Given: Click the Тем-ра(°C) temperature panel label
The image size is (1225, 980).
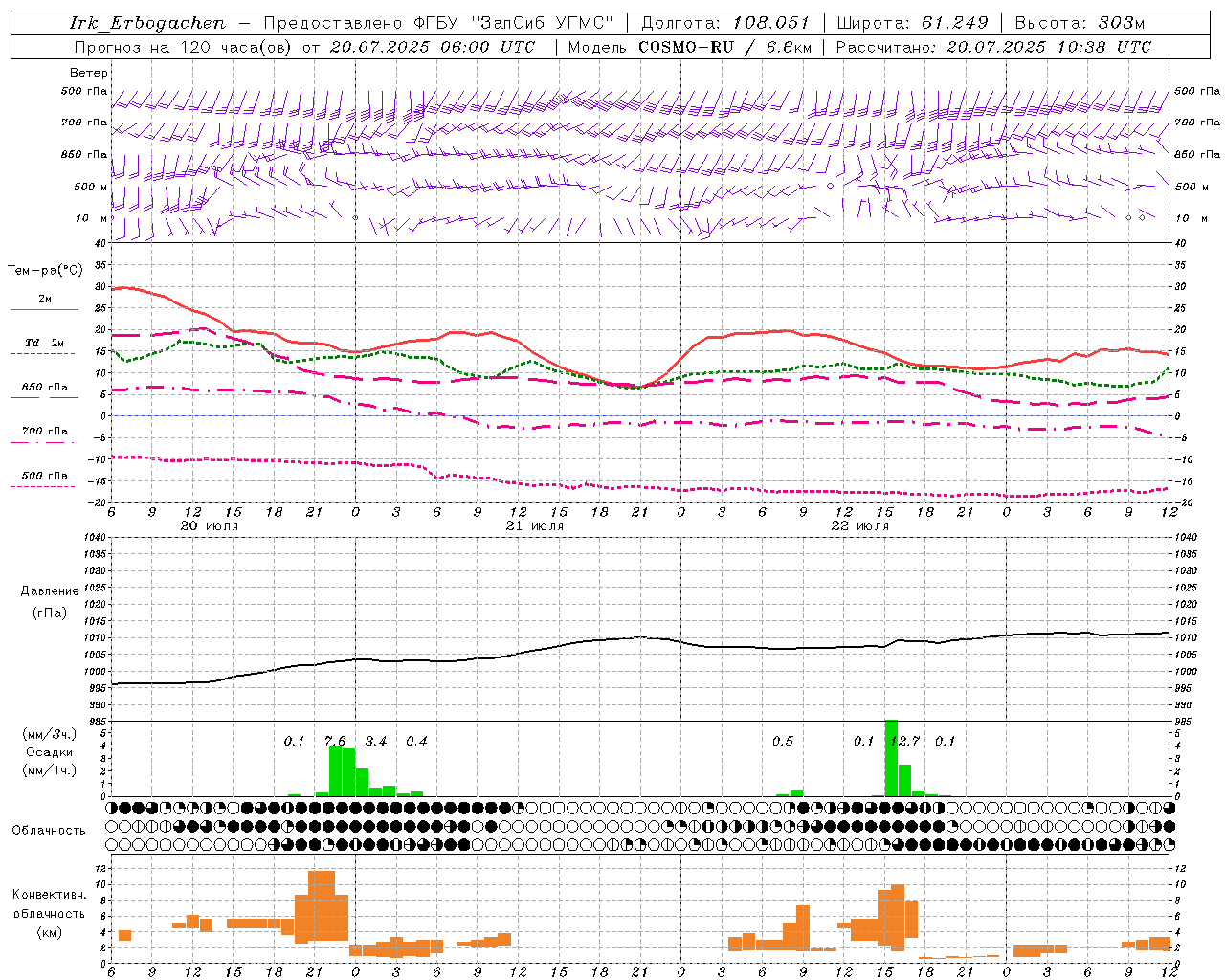Looking at the screenshot, I should click(45, 271).
